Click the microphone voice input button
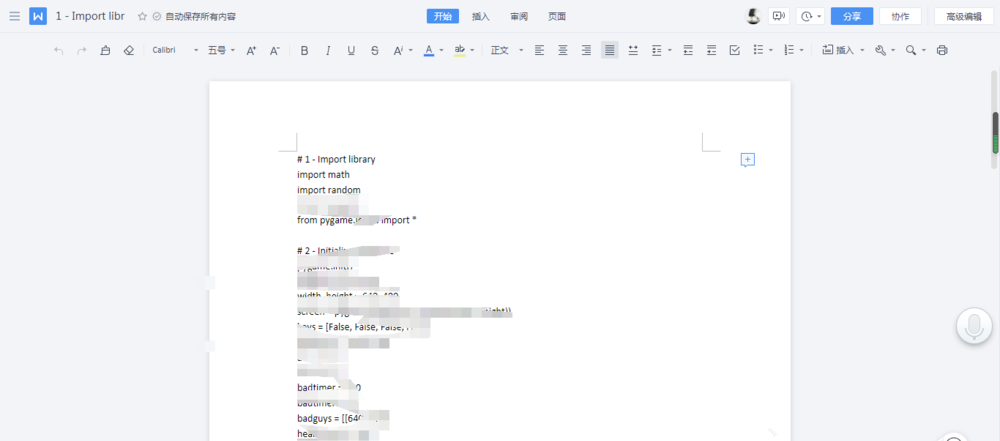1000x441 pixels. [974, 326]
